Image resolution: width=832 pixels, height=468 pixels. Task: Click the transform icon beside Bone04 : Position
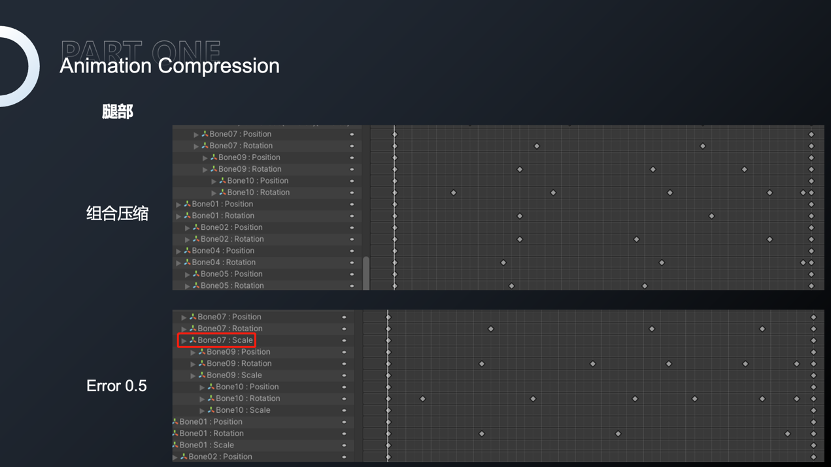[187, 251]
